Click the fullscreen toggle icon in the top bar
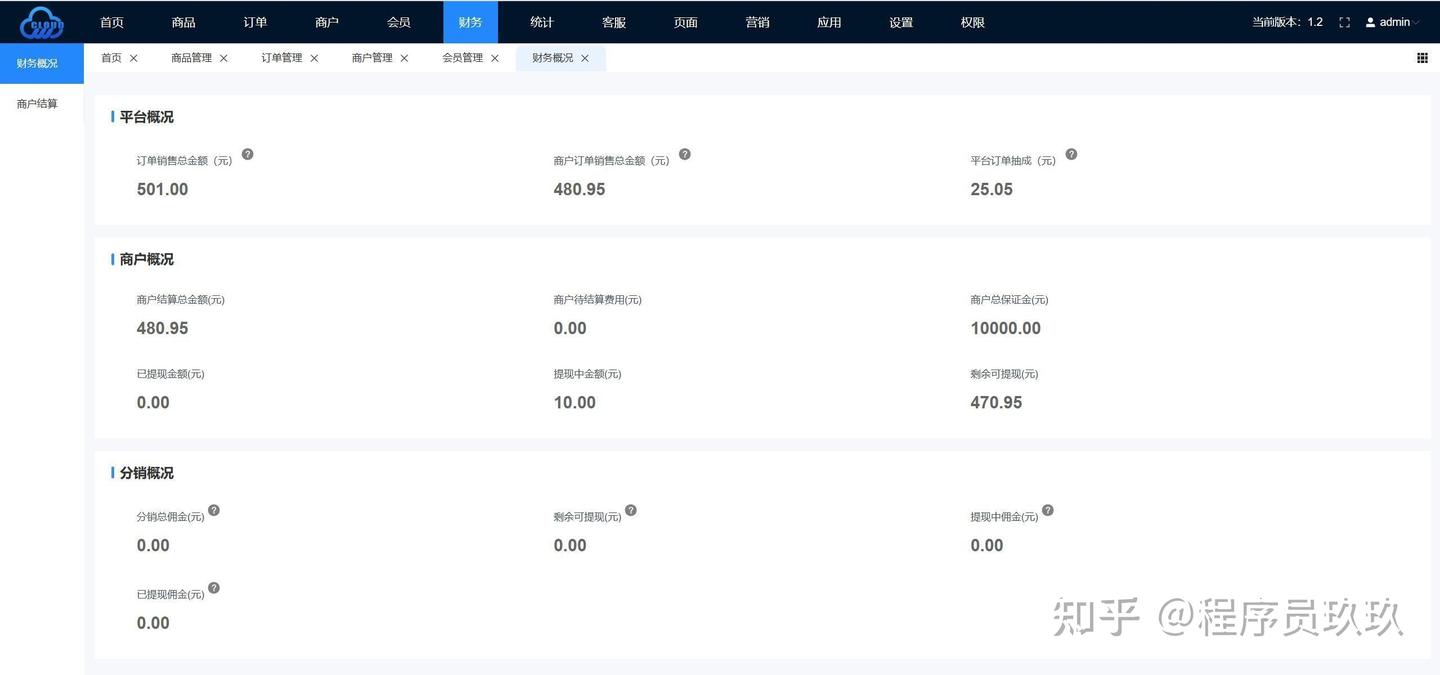 (1344, 21)
